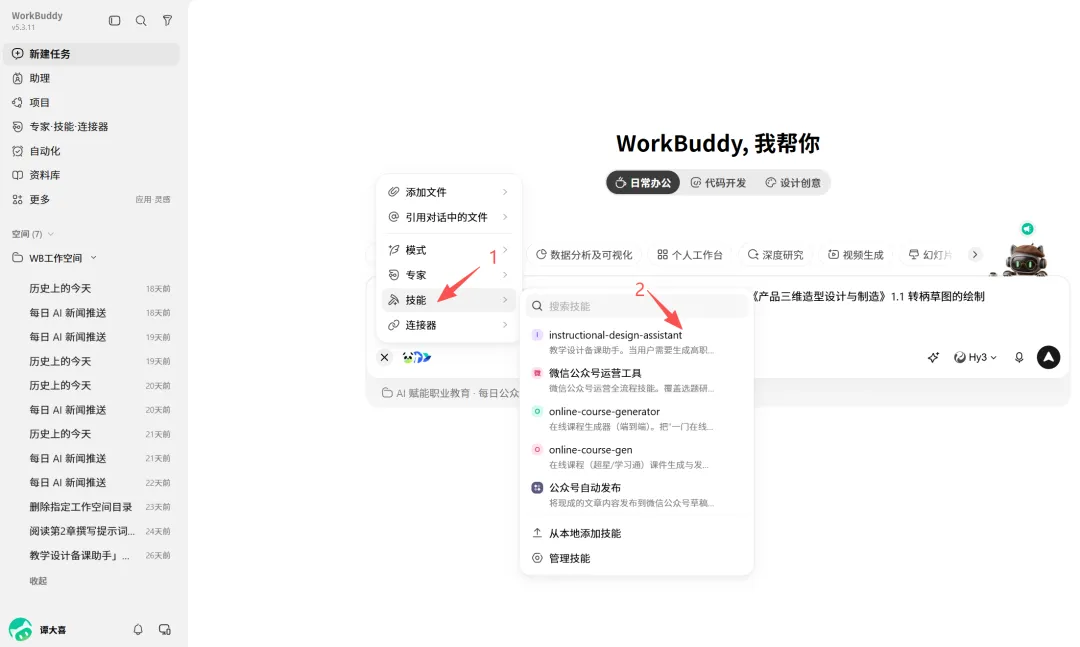Open 添加文件 submenu
This screenshot has height=647, width=1080.
pyautogui.click(x=448, y=192)
